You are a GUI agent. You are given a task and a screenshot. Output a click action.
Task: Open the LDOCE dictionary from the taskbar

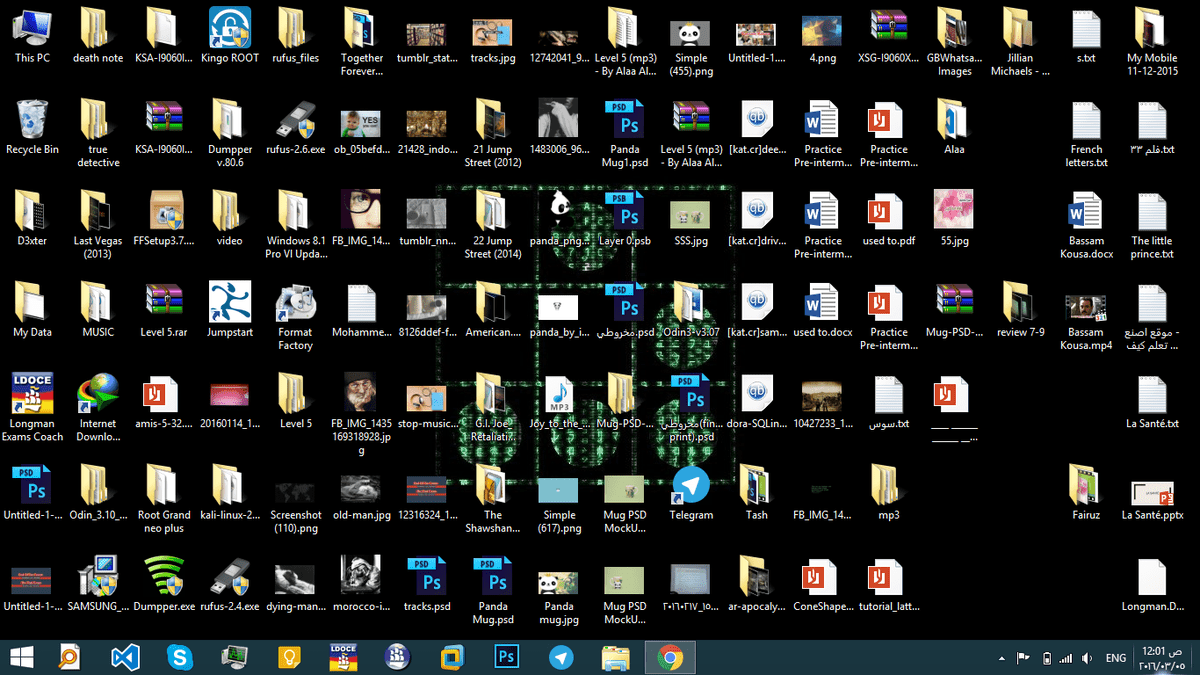point(342,657)
